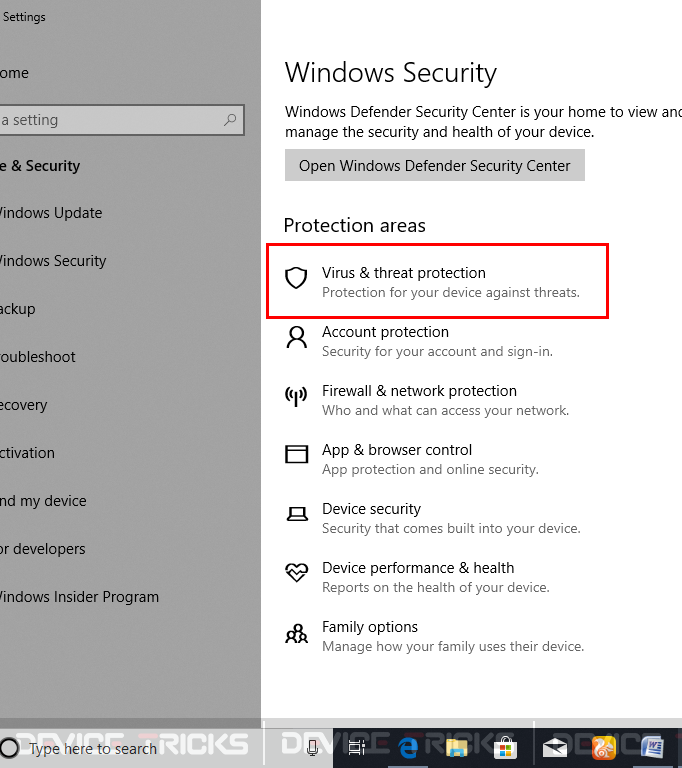This screenshot has height=768, width=682.
Task: Select Windows Update in the sidebar
Action: click(x=51, y=213)
